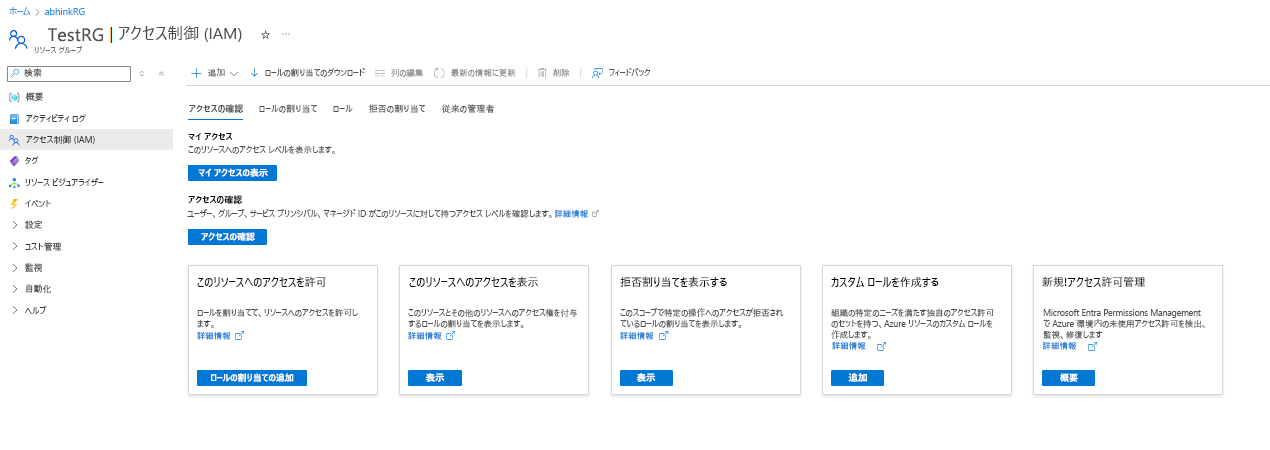
Task: Click 概要 button in 新規!アクセス許可管理 card
Action: pyautogui.click(x=1069, y=378)
